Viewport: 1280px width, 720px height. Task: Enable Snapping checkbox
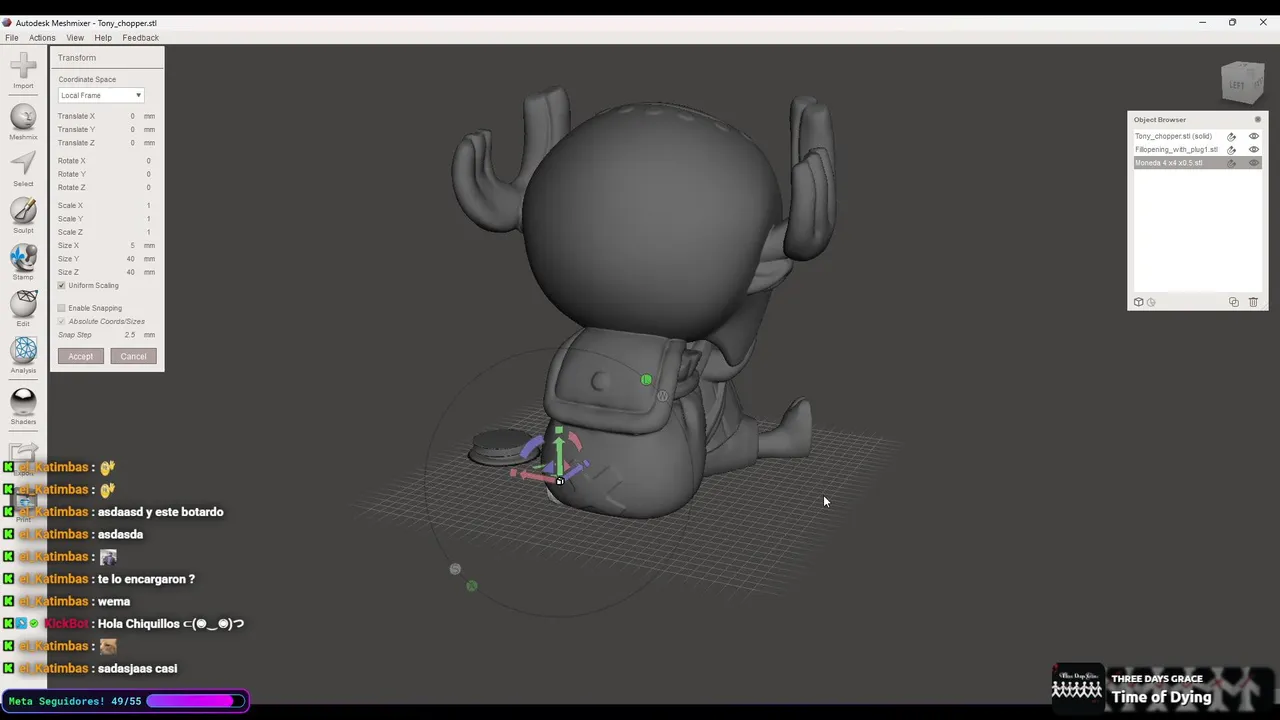61,308
